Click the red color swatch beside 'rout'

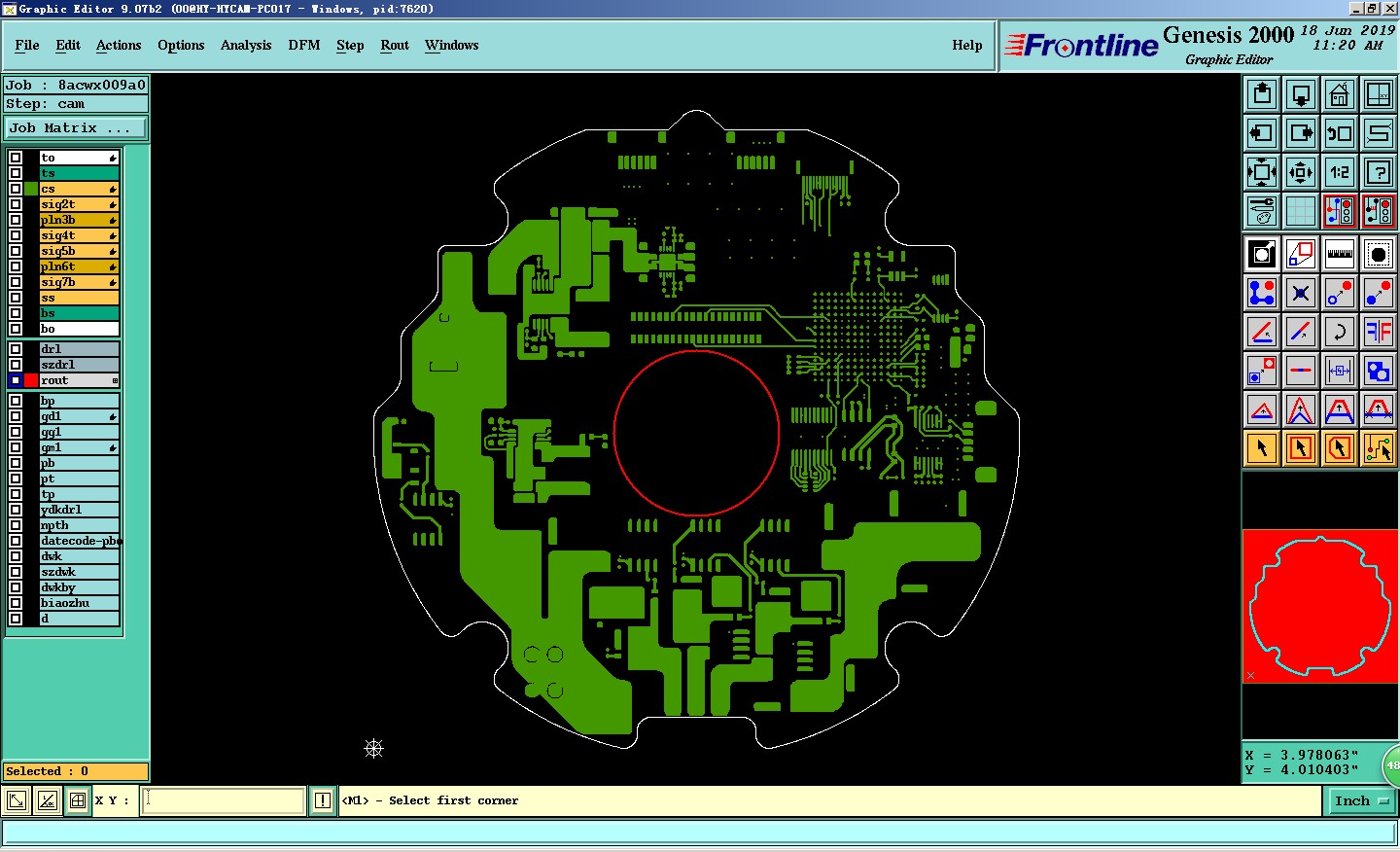tap(31, 380)
